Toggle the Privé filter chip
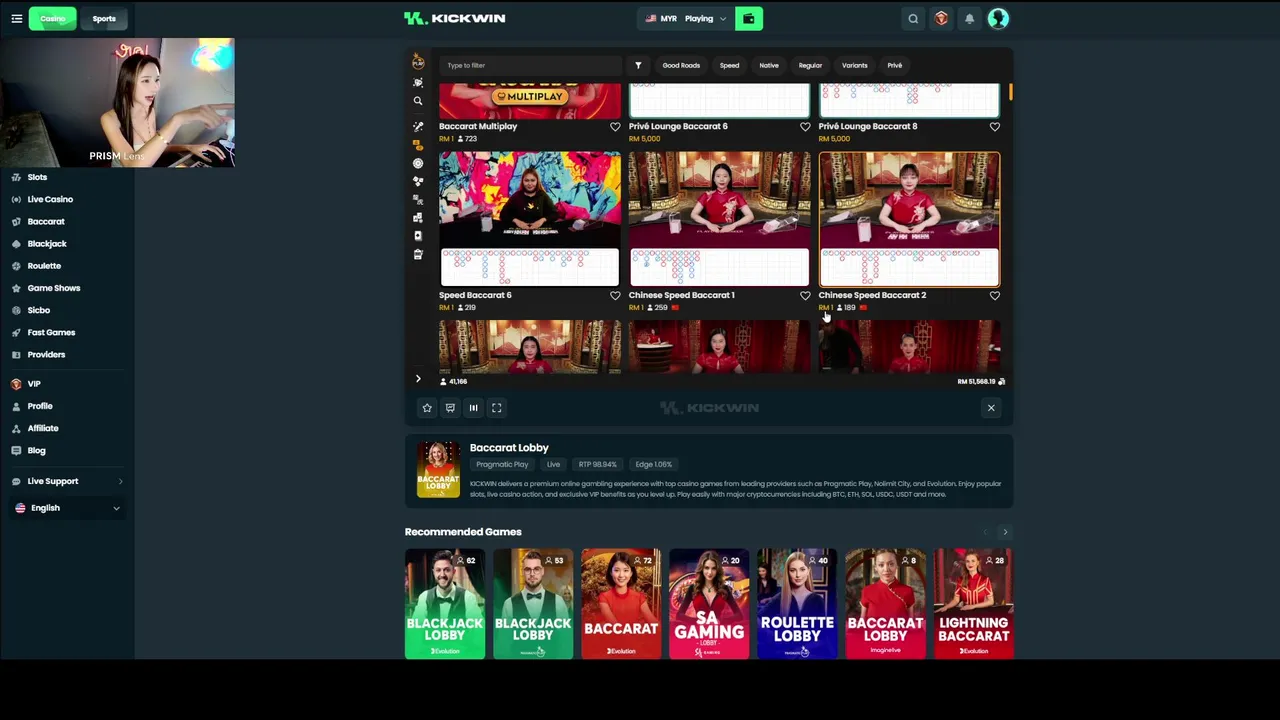Screen dimensions: 1280x720 895,65
